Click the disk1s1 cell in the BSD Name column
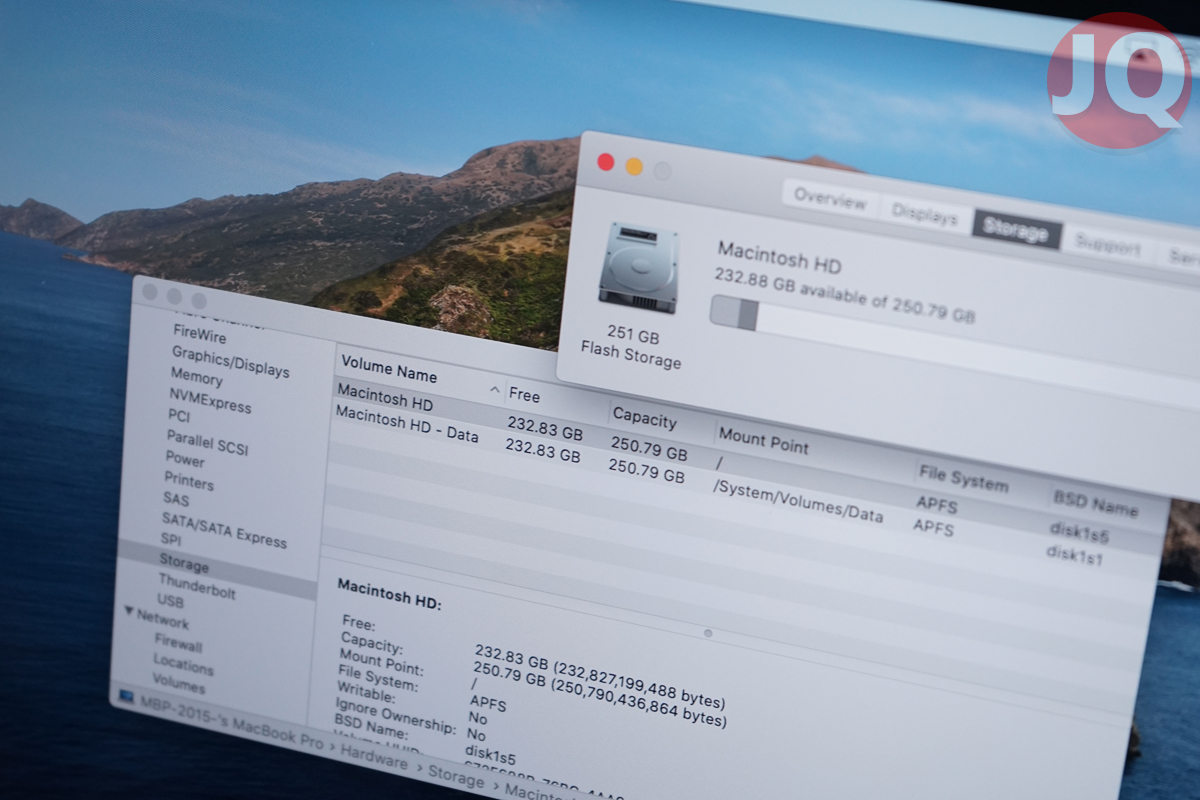Screen dimensions: 1200x800 [1074, 555]
